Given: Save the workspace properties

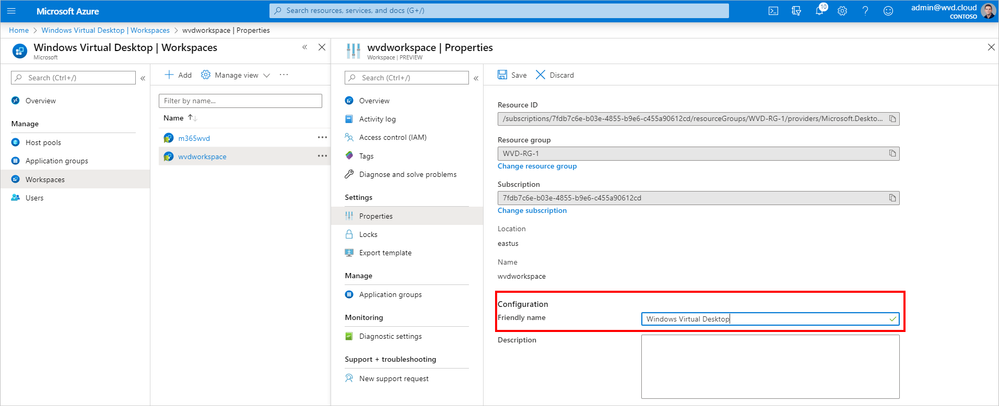Looking at the screenshot, I should coord(512,75).
